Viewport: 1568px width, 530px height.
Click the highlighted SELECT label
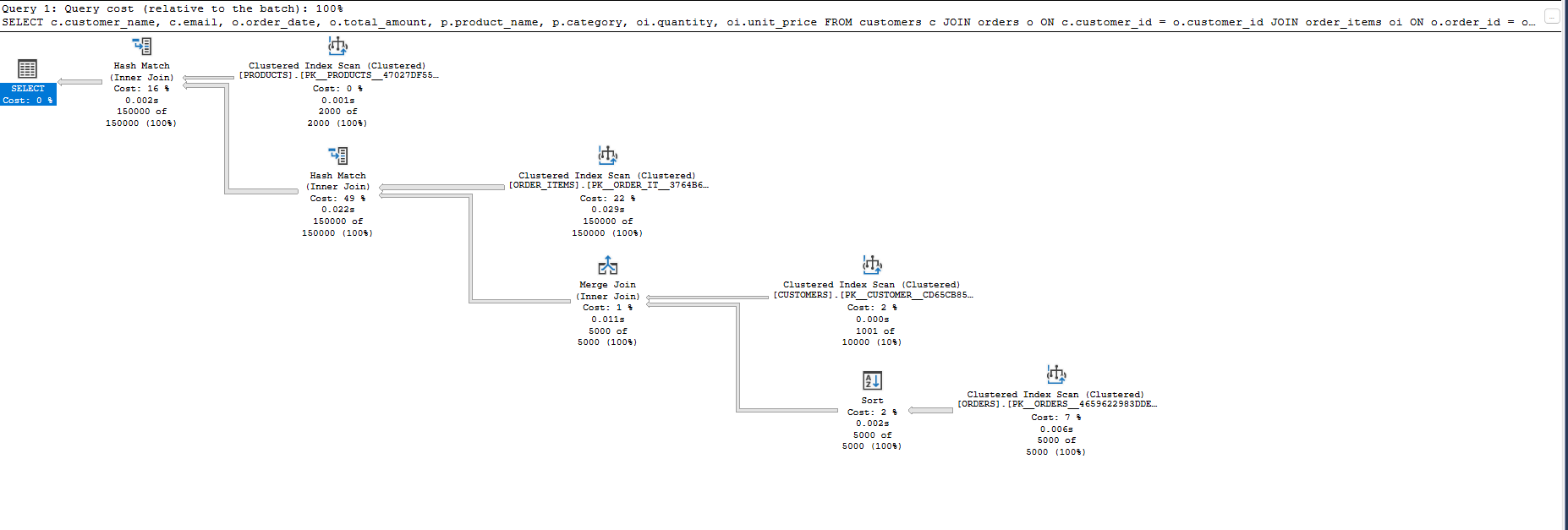coord(28,88)
